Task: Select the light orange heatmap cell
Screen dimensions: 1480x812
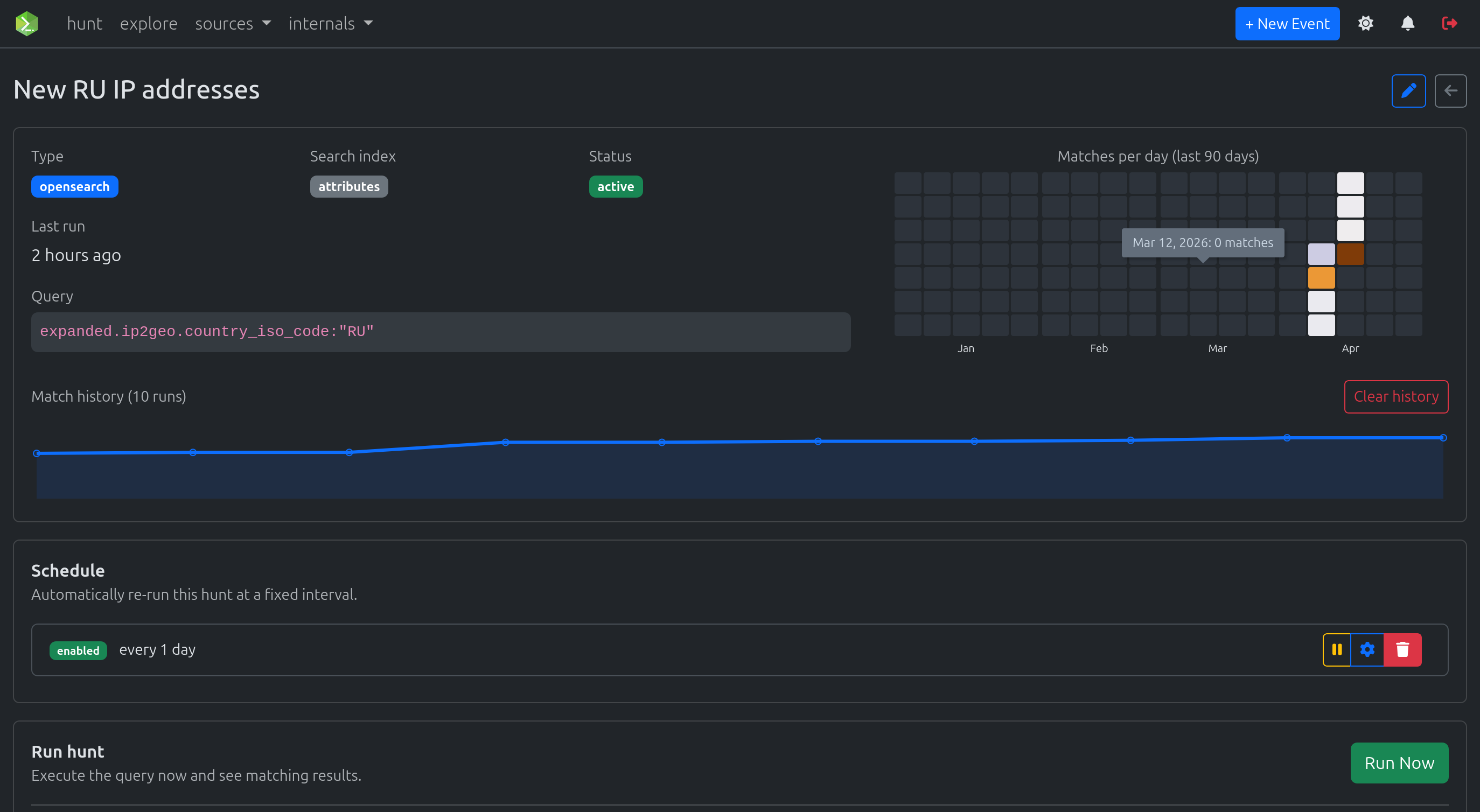Action: pyautogui.click(x=1321, y=278)
